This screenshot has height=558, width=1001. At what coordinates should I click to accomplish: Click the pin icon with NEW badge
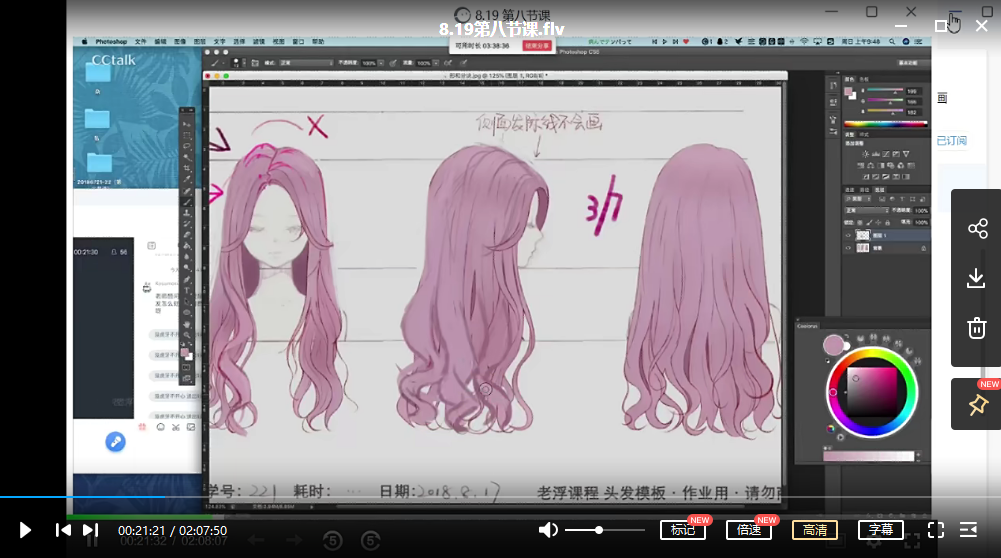(977, 405)
